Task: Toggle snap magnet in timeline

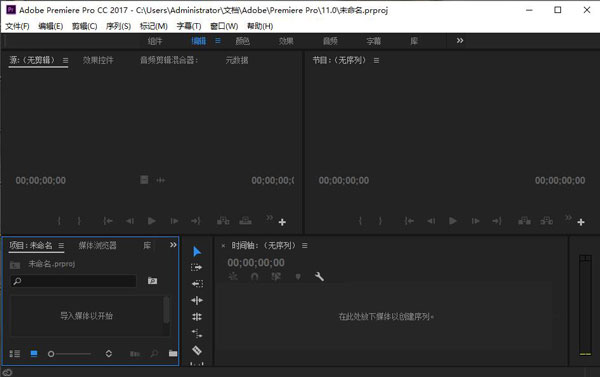Action: point(254,276)
